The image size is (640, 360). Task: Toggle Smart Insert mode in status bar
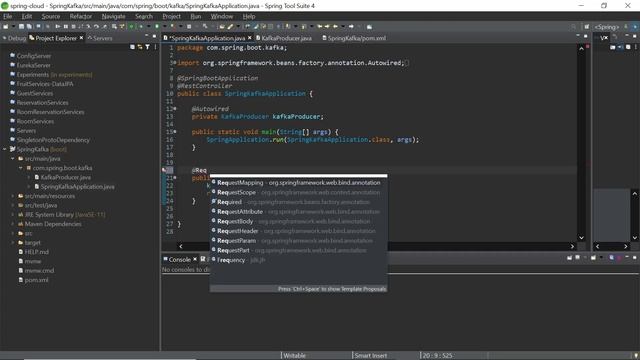coord(371,356)
